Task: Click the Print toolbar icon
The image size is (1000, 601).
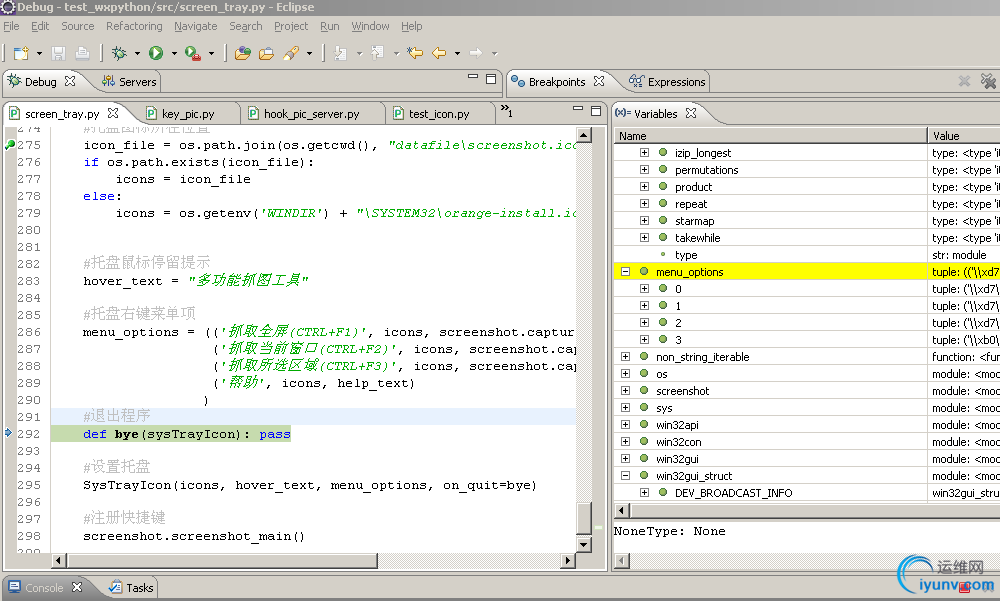Action: [82, 53]
